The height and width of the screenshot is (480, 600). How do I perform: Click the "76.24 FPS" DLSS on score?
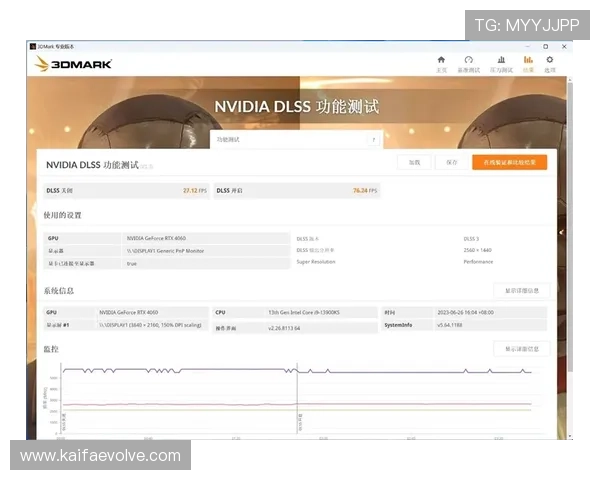coord(365,191)
